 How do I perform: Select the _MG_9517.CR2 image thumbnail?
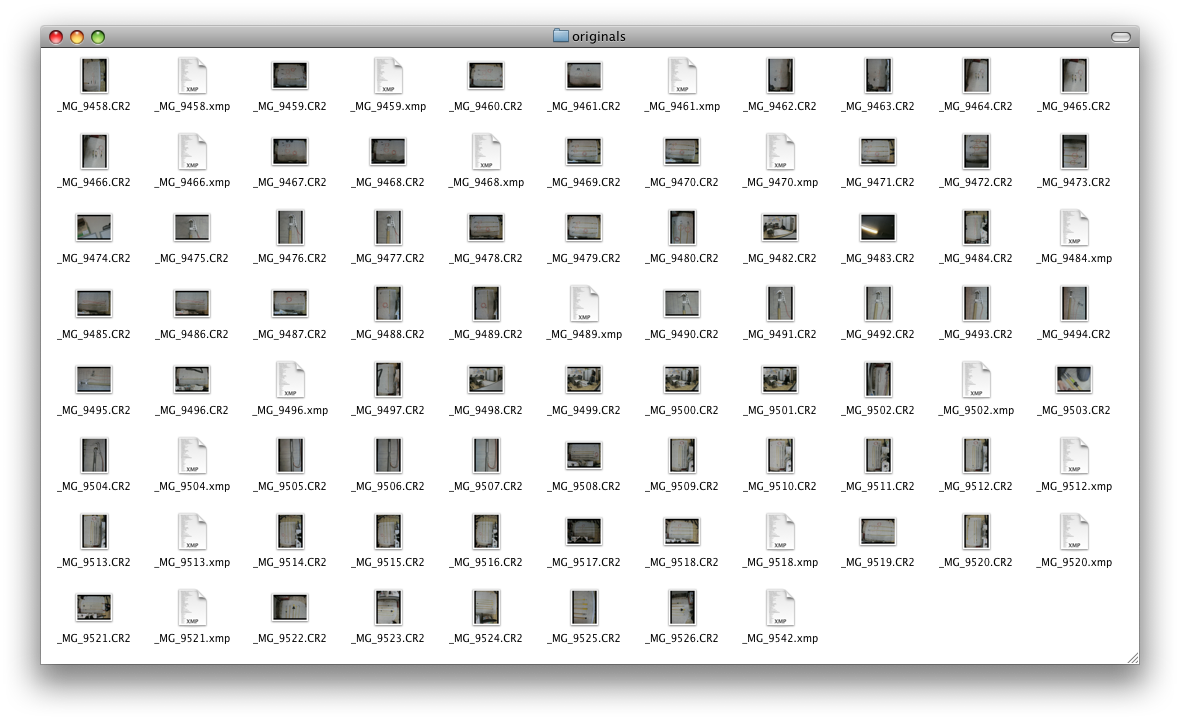(x=584, y=531)
